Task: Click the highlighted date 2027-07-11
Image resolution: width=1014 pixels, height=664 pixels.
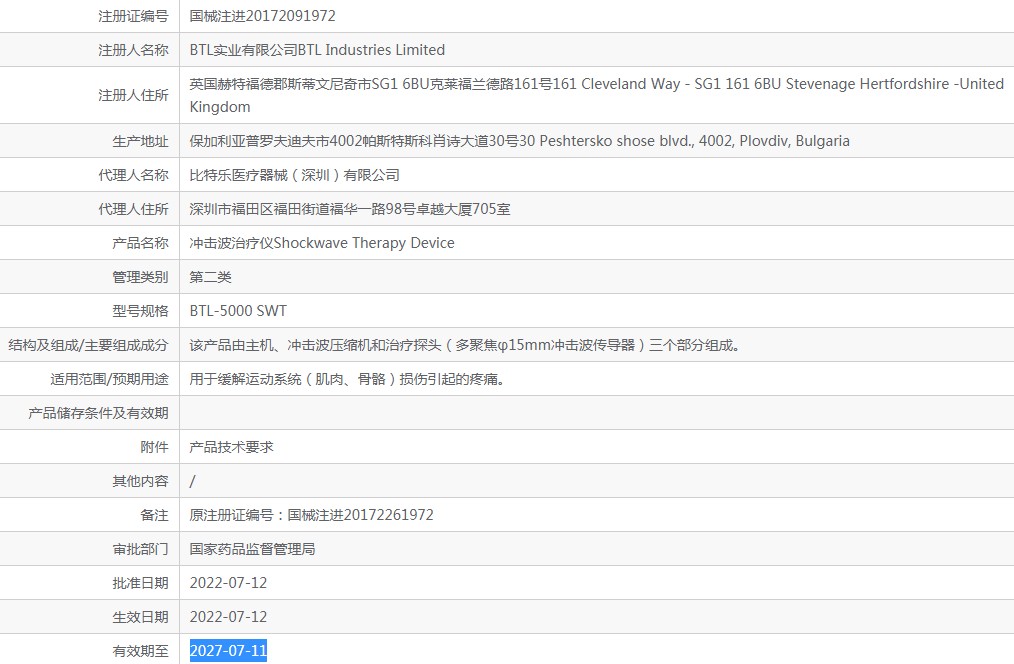Action: pyautogui.click(x=228, y=651)
